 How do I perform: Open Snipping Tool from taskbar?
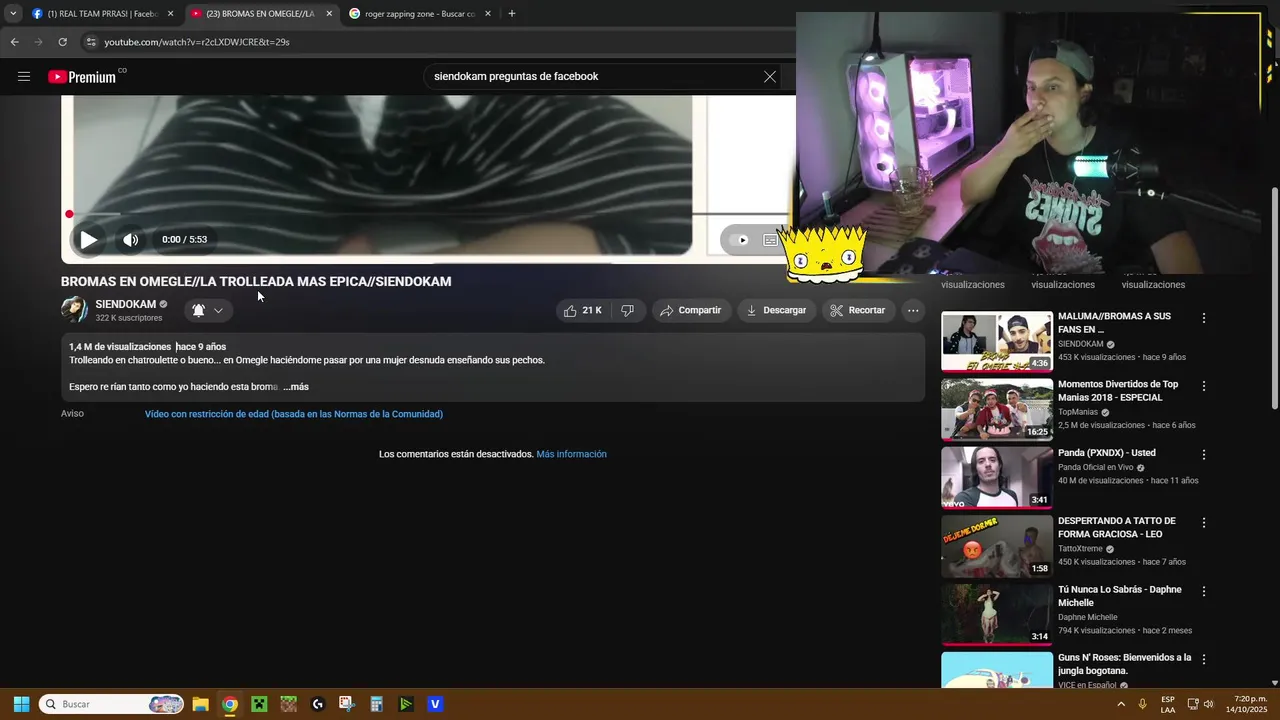(x=347, y=704)
